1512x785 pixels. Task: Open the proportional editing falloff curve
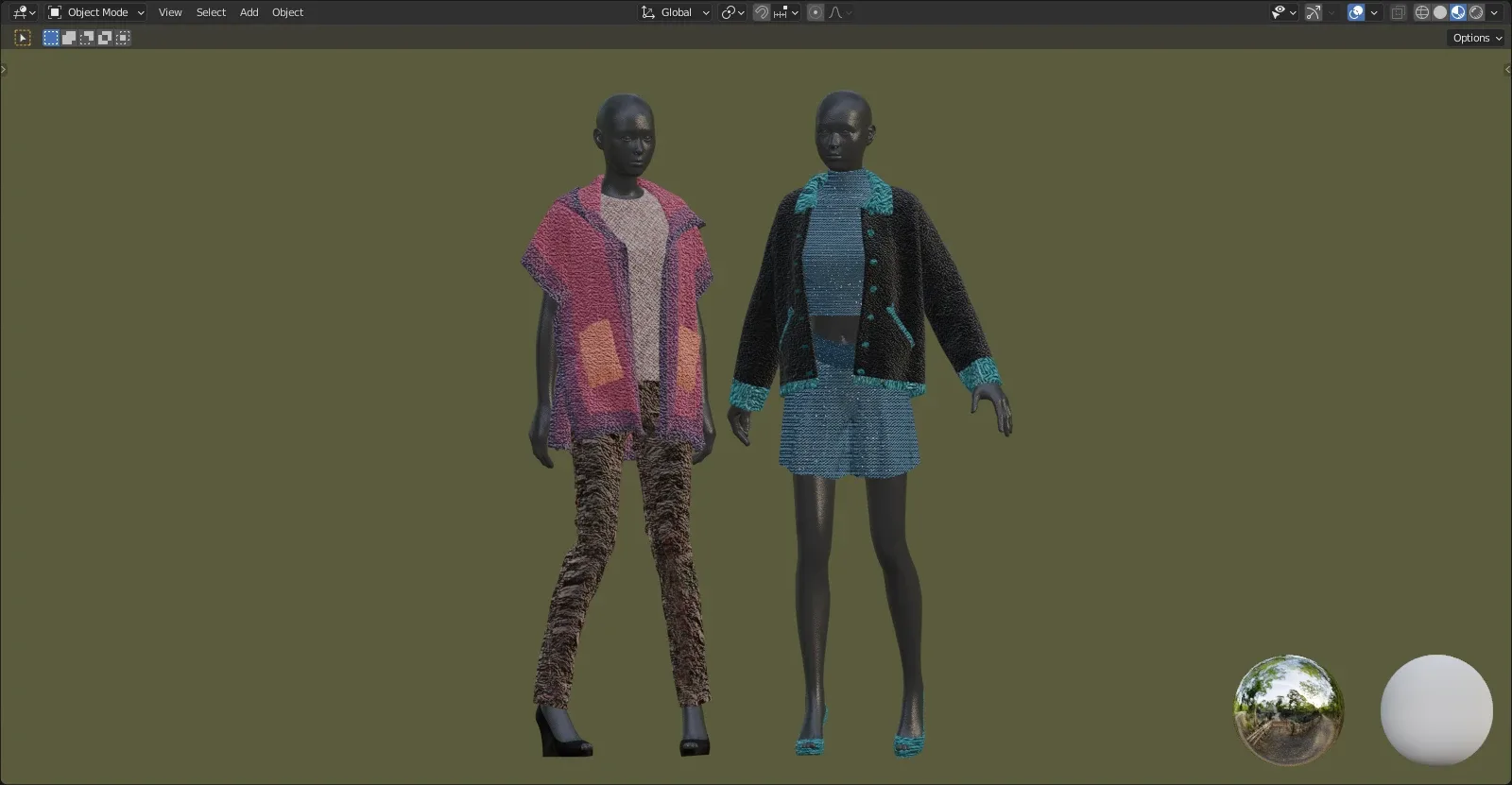pos(840,12)
